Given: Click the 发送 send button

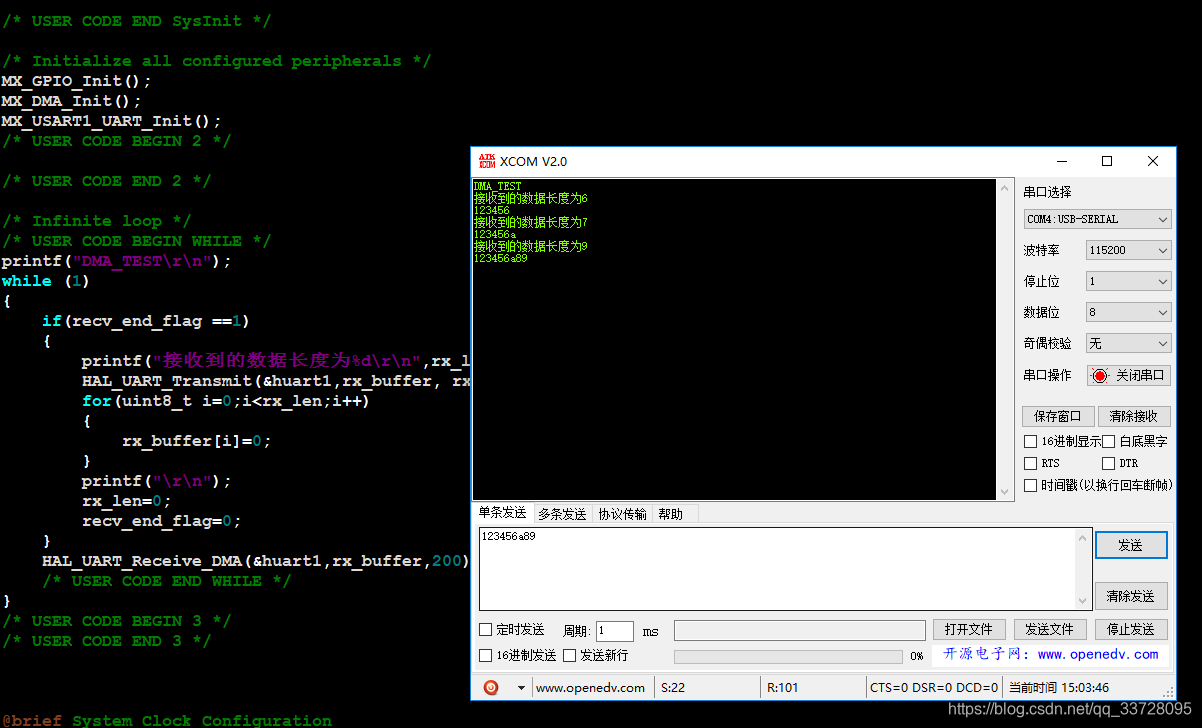Looking at the screenshot, I should 1130,545.
